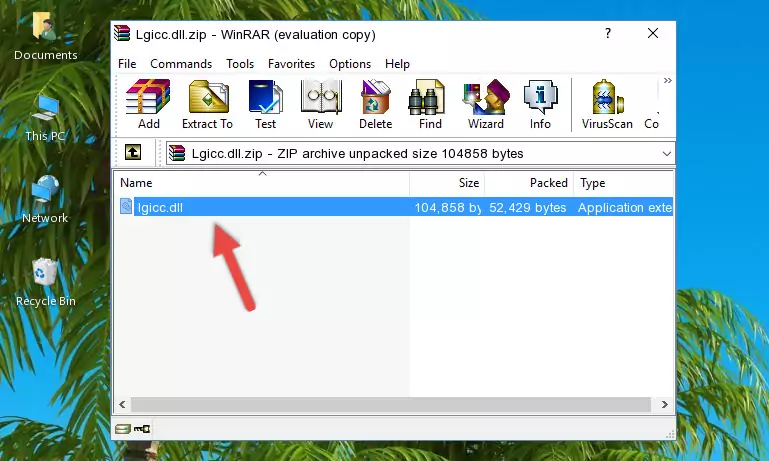Click the key password icon in status bar
This screenshot has width=769, height=461.
tap(142, 429)
